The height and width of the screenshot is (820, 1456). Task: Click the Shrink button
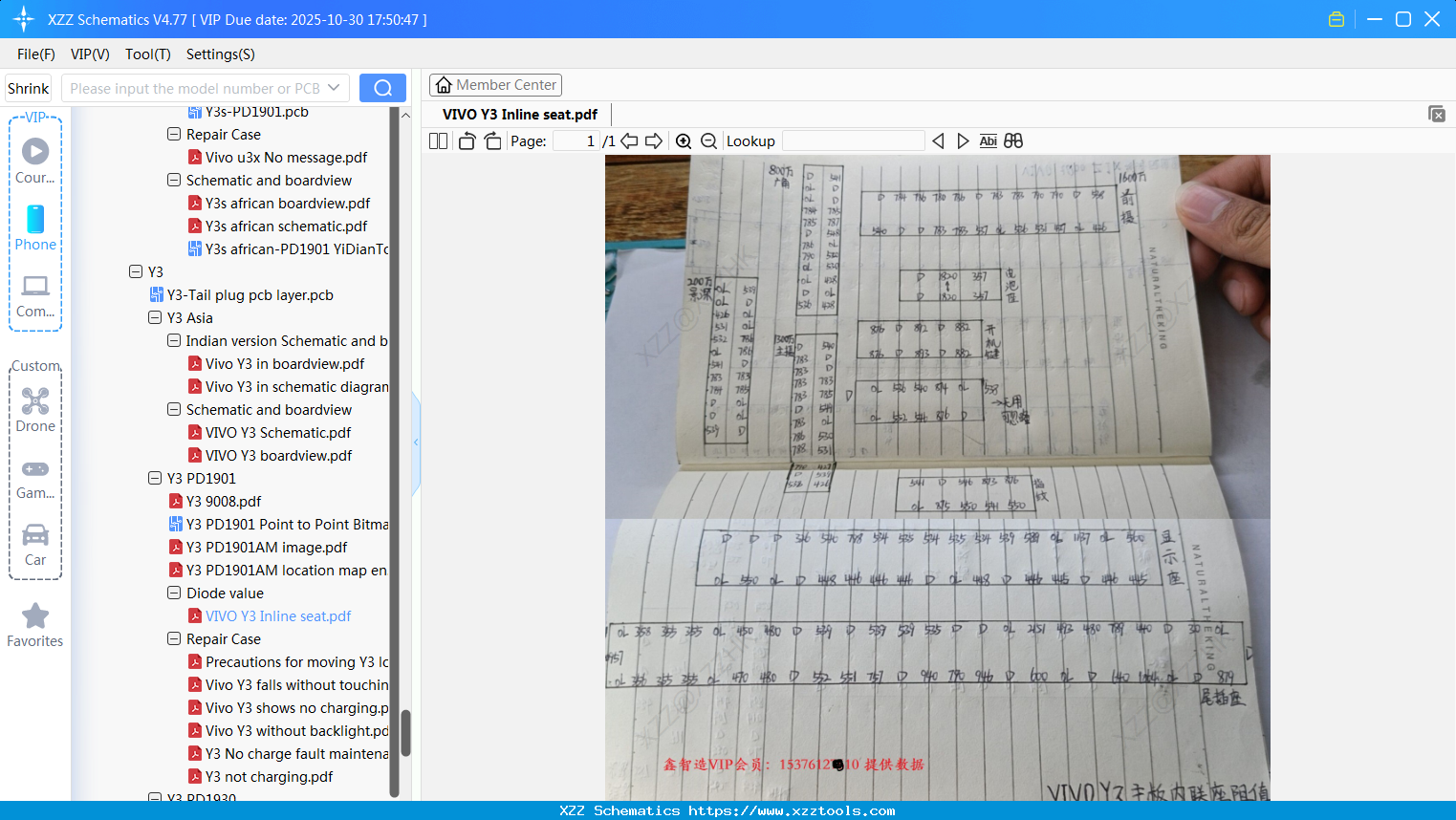(x=29, y=88)
